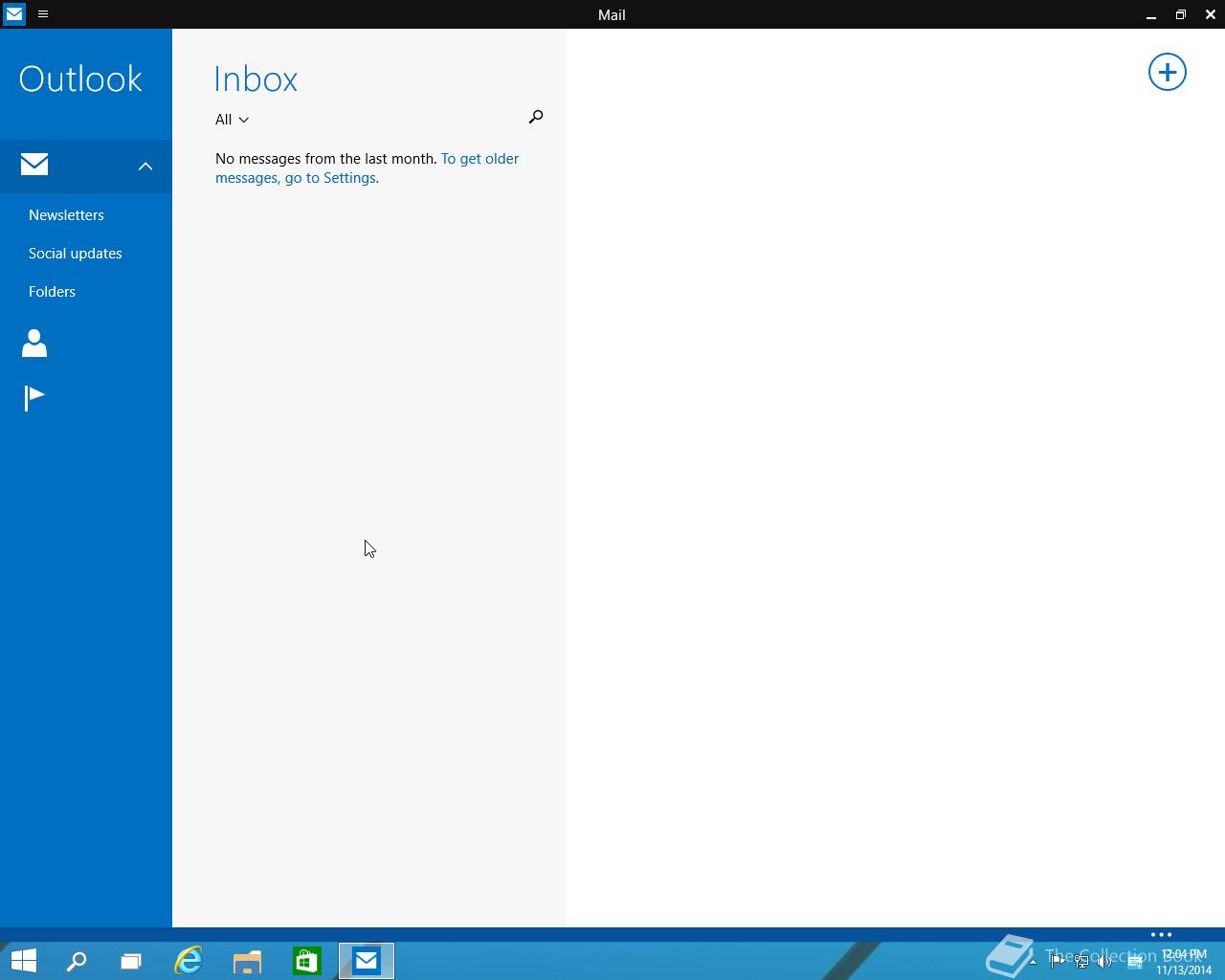Expand the All filter dropdown
This screenshot has height=980, width=1225.
(x=233, y=120)
